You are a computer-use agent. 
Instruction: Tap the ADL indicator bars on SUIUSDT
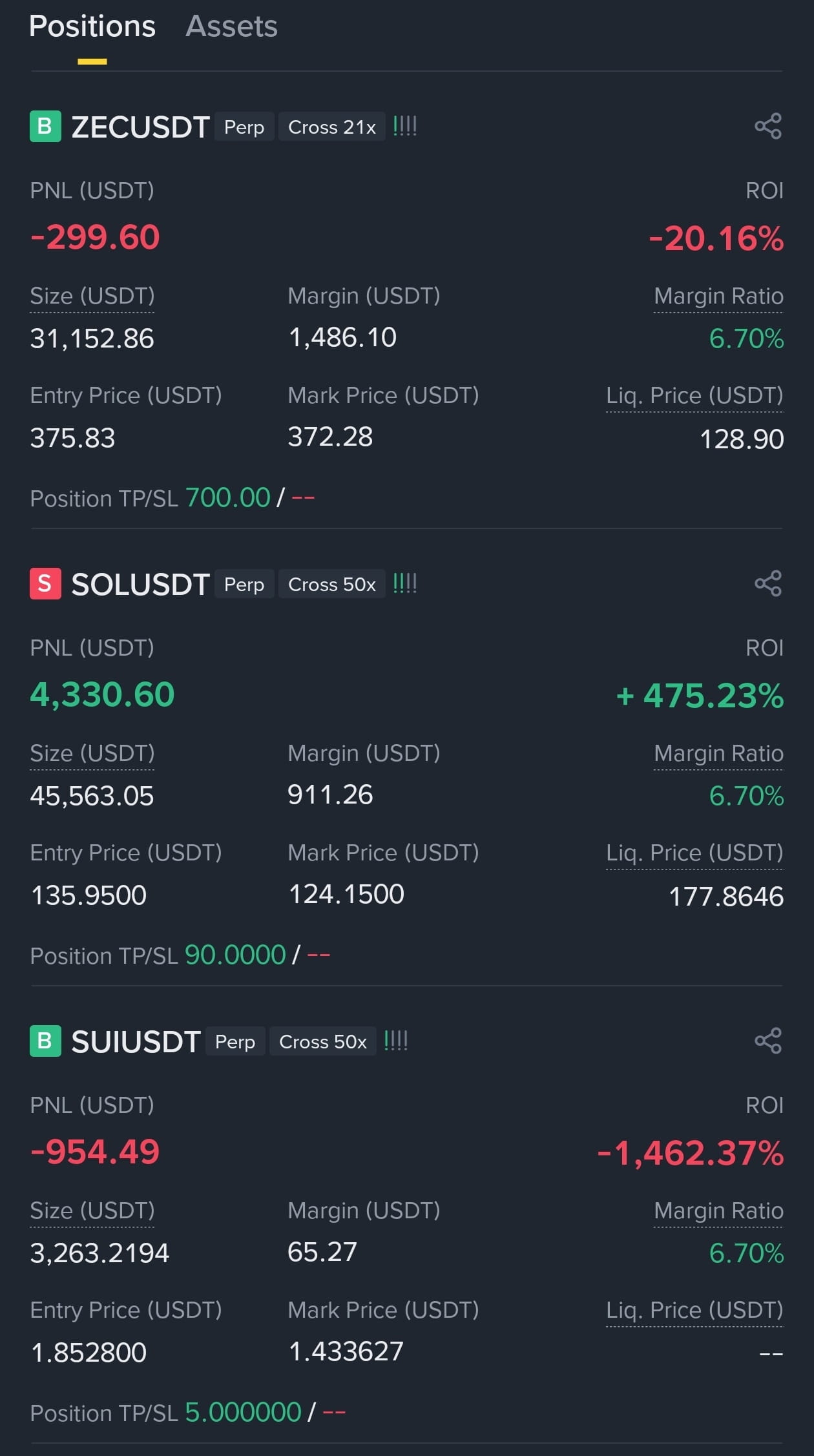(396, 1041)
